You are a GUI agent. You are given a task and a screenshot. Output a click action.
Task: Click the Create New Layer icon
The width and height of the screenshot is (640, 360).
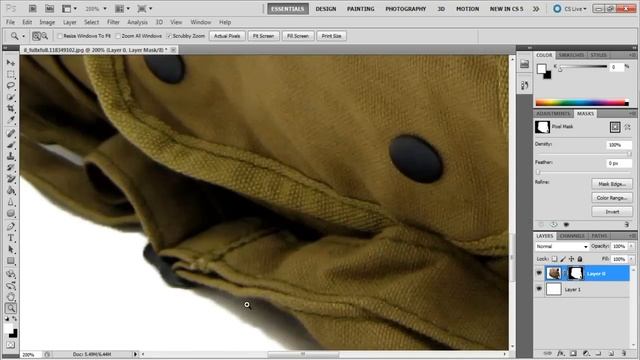coord(611,353)
